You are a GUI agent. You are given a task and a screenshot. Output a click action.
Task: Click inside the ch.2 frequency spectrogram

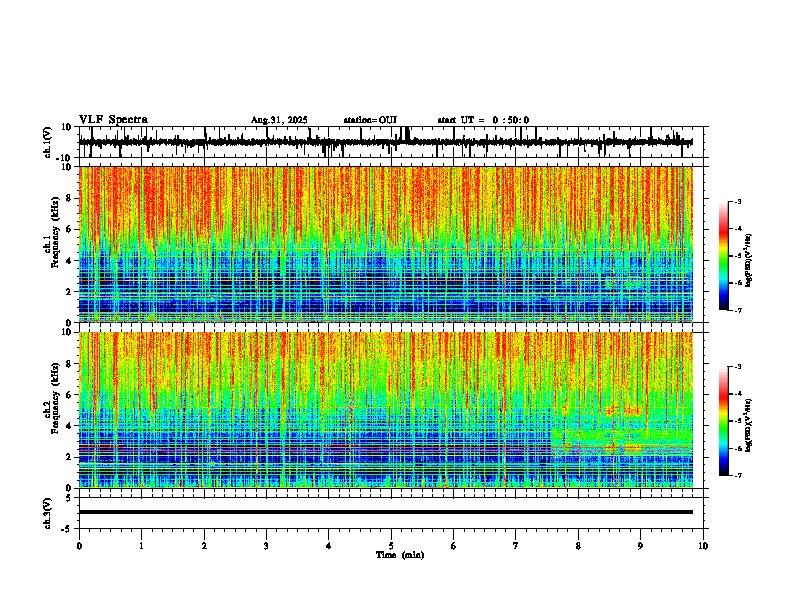point(386,410)
